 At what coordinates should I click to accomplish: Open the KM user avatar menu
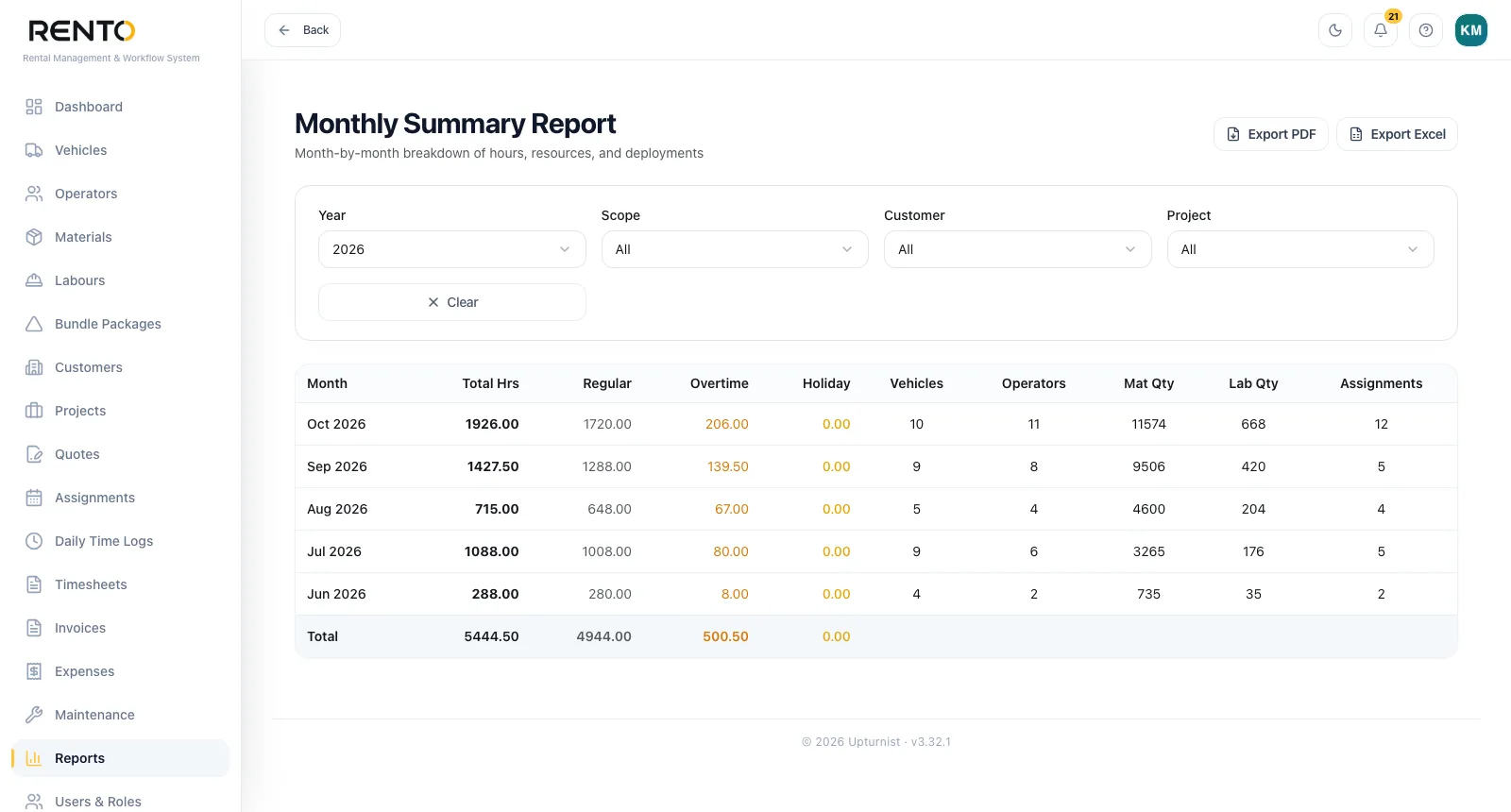(x=1471, y=30)
